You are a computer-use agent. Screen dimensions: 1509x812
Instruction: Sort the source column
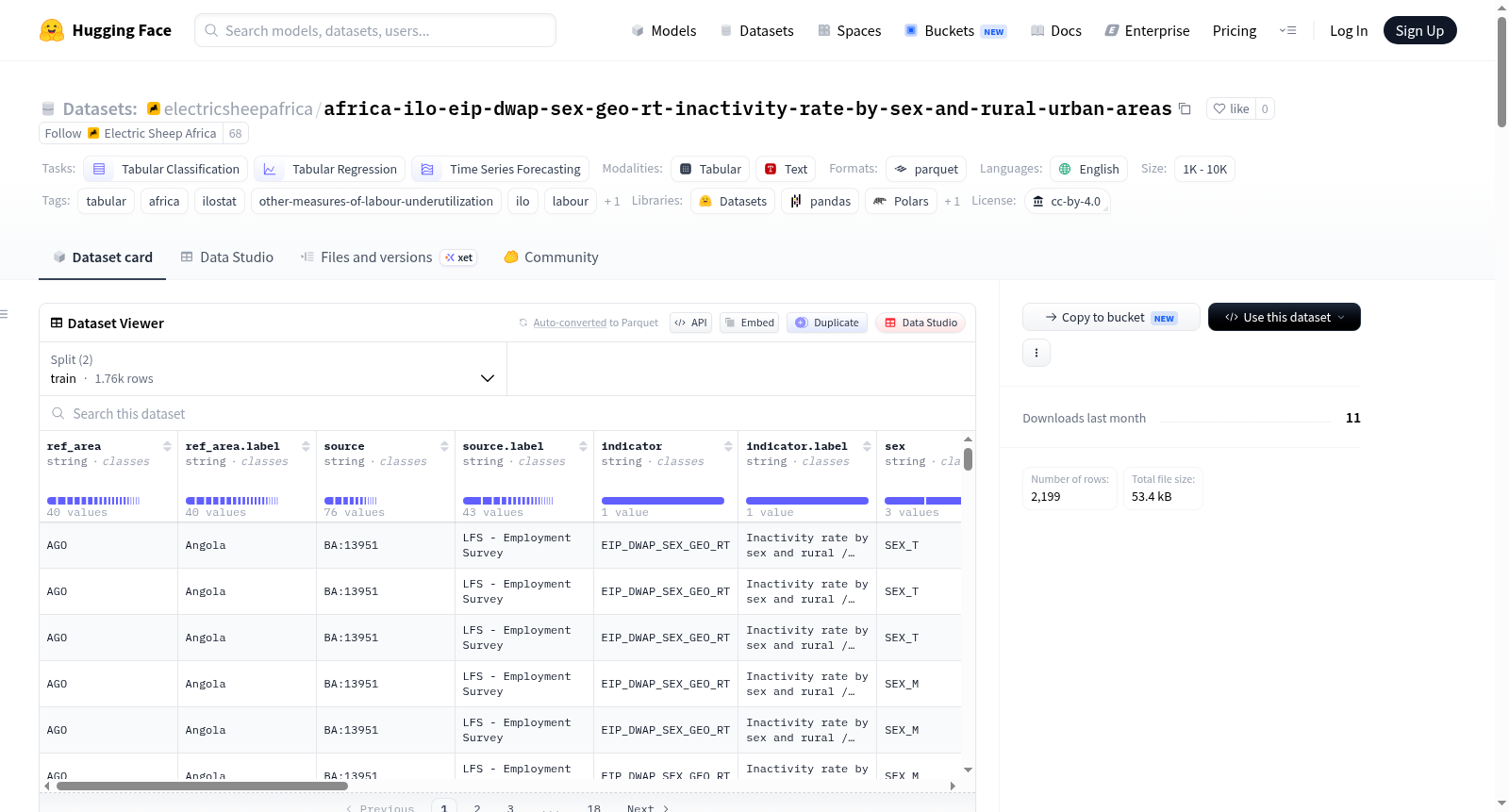444,446
